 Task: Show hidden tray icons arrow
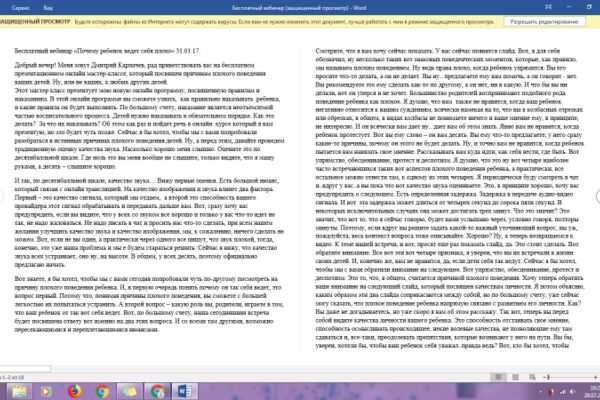click(540, 392)
